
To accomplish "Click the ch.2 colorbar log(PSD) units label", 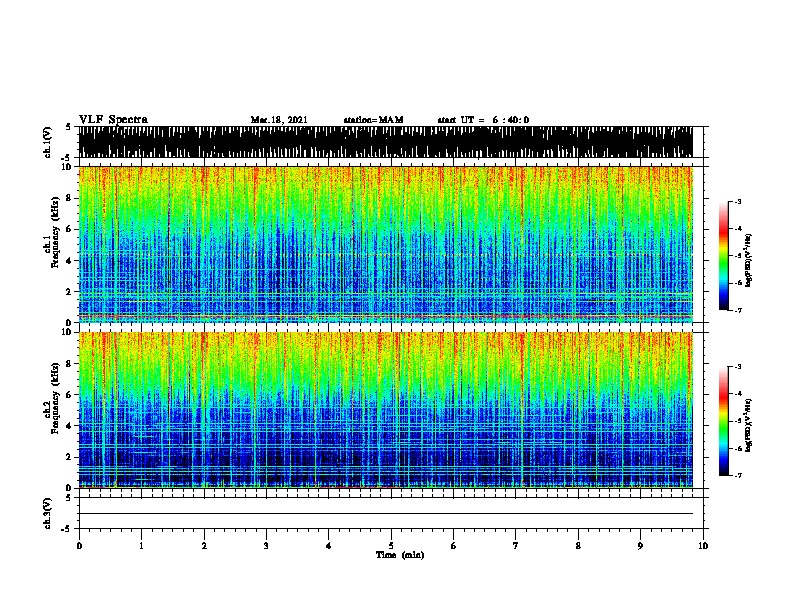I will pos(748,425).
